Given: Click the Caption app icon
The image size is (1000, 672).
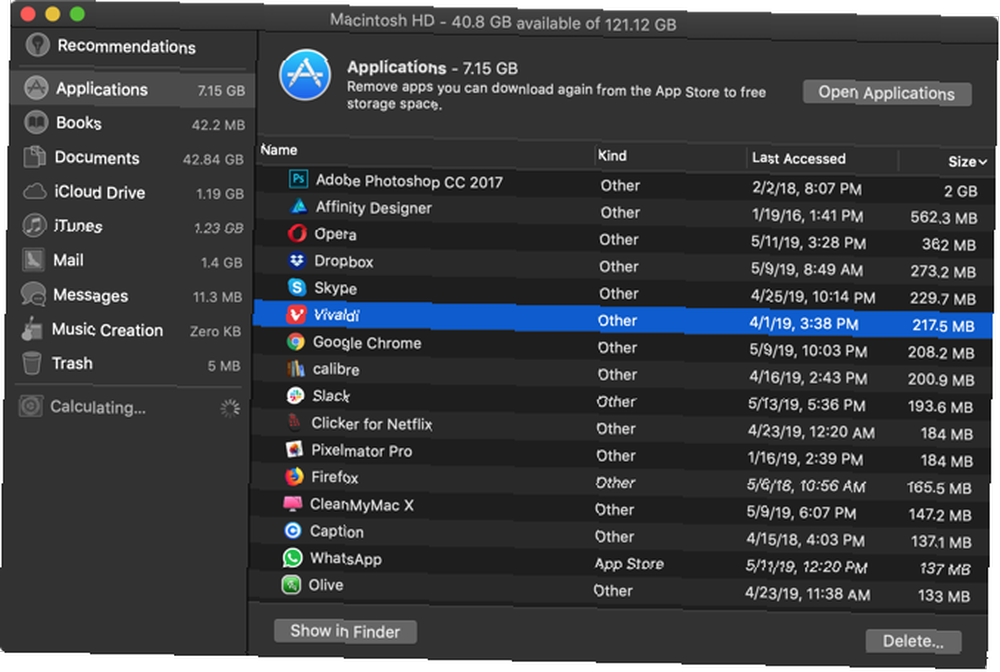Looking at the screenshot, I should click(293, 530).
